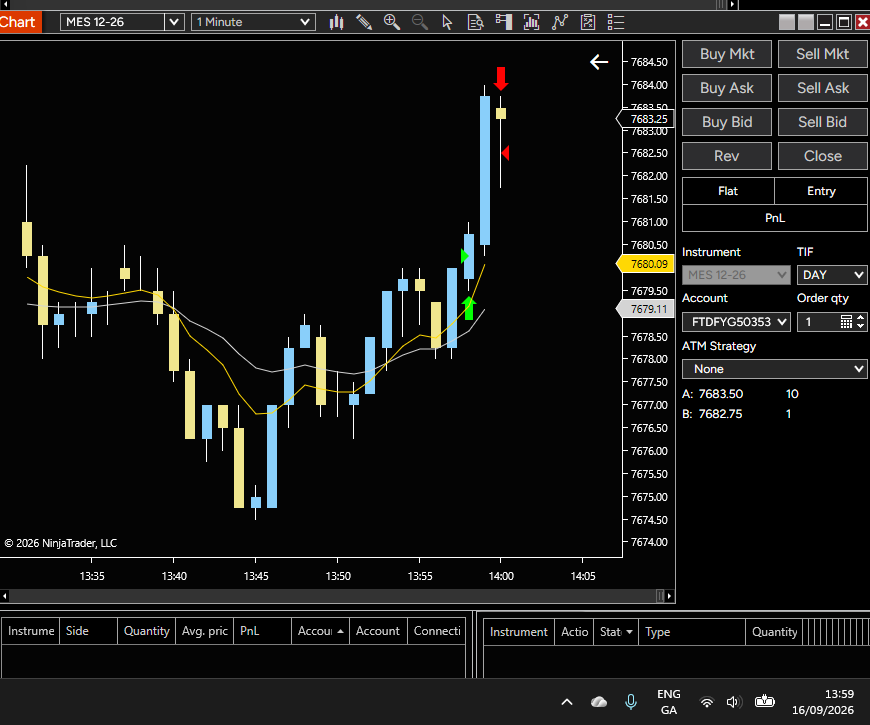Open the Status column filter arrow
The height and width of the screenshot is (725, 870).
[629, 632]
